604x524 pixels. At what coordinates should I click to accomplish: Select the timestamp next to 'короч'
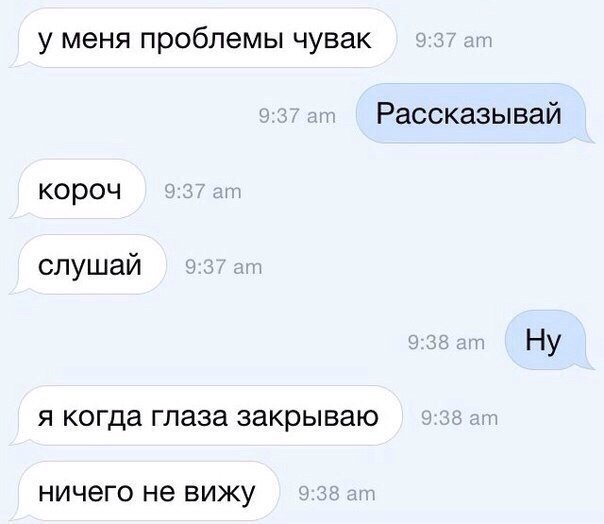203,191
